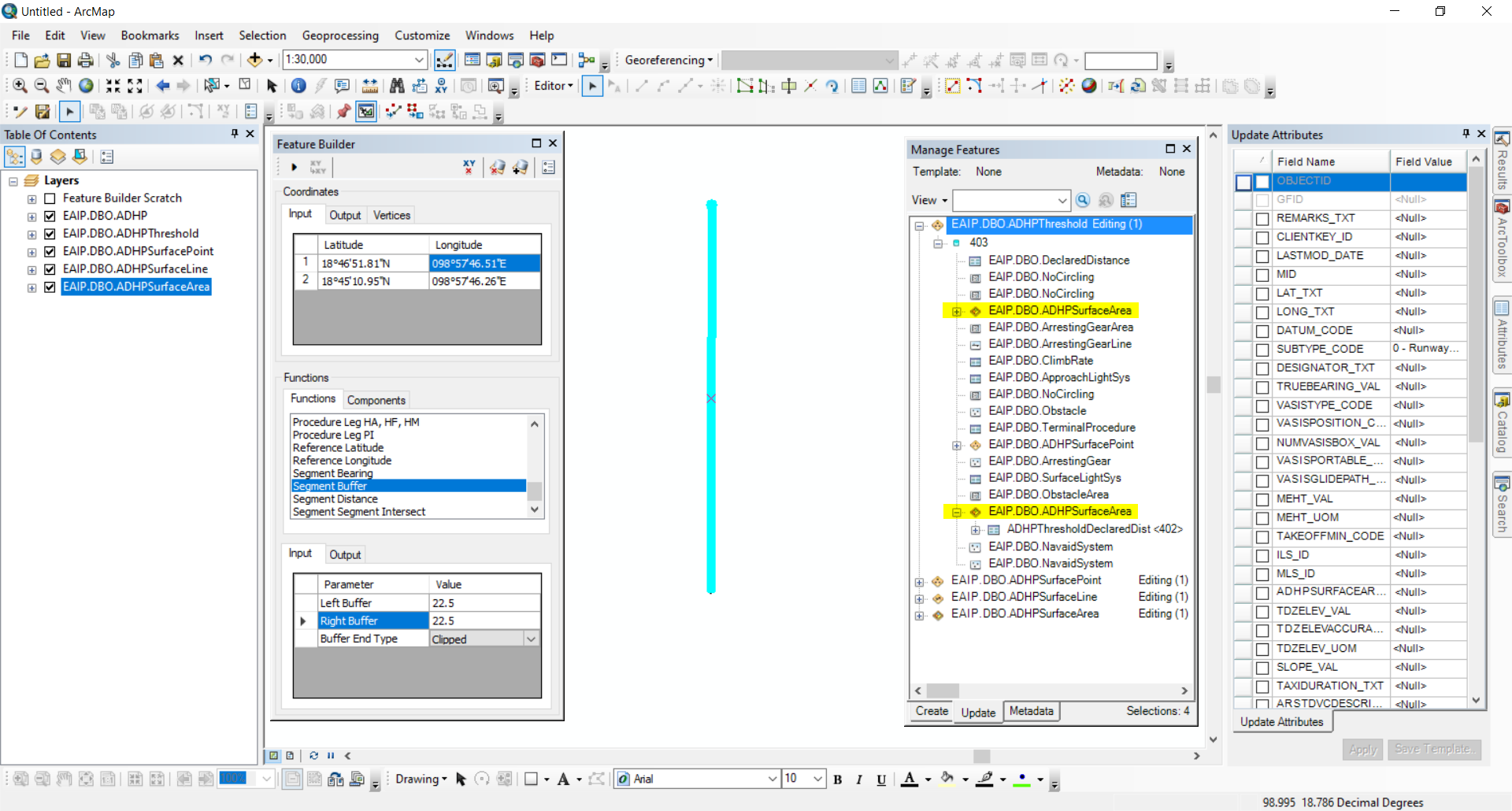
Task: Open the Python window icon
Action: (x=559, y=60)
